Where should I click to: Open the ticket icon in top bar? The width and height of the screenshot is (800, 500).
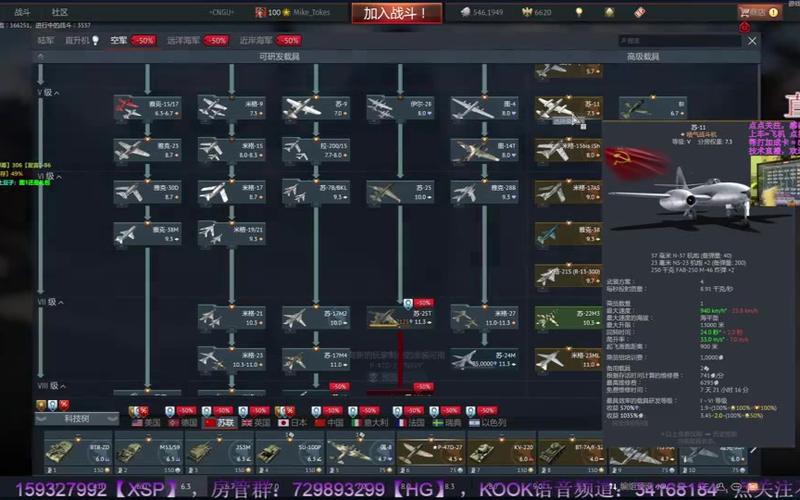639,12
